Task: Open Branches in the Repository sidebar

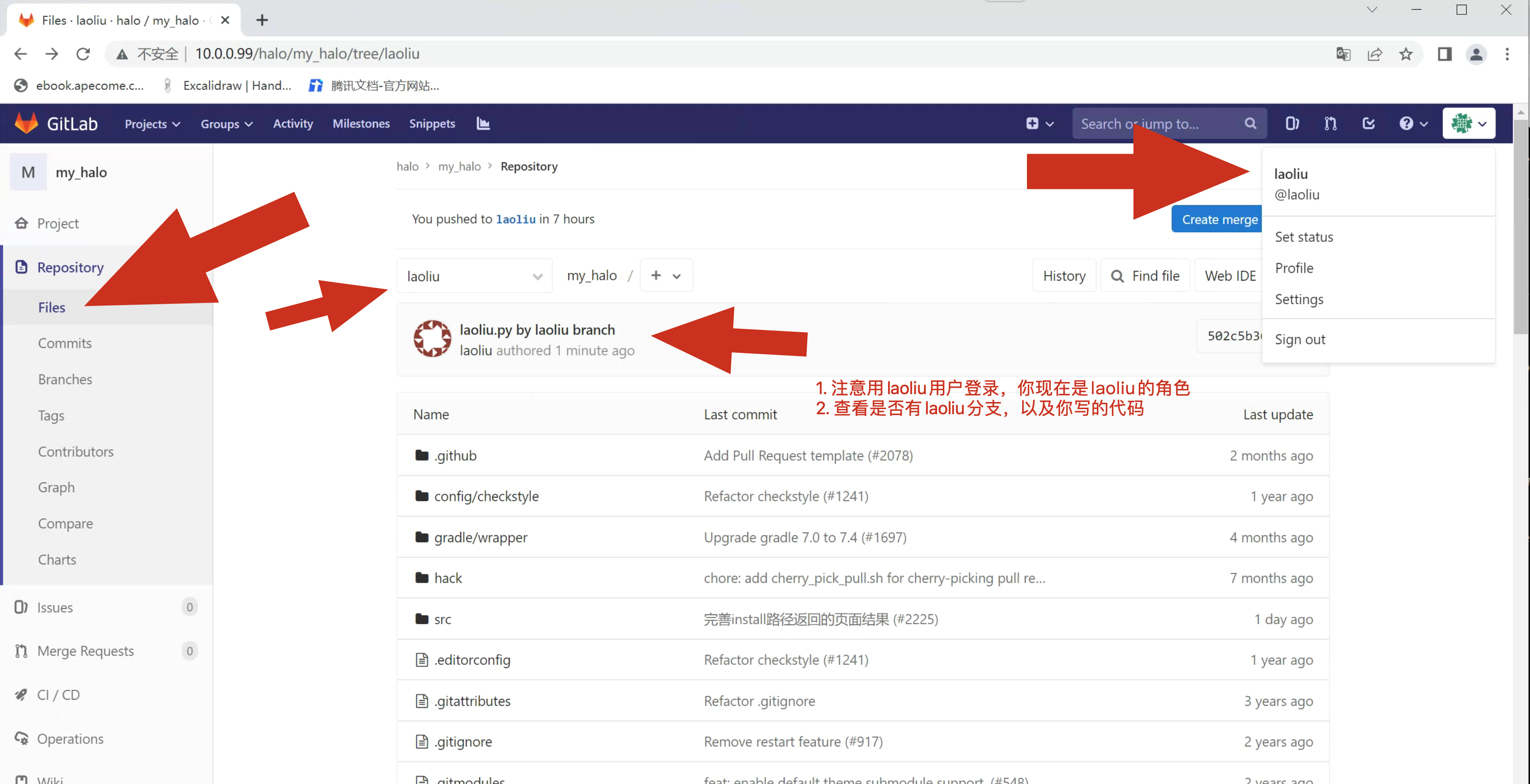Action: coord(65,379)
